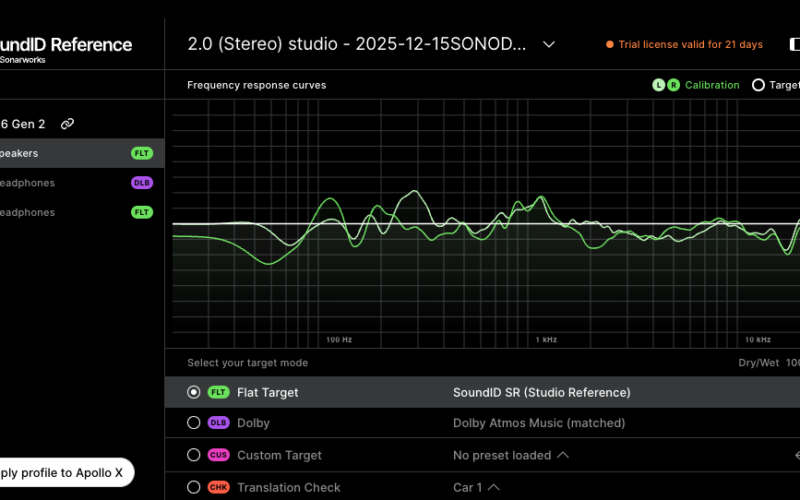Click the profile name 2.0 (Stereo) studio
Screen dimensions: 800x500
click(x=357, y=44)
